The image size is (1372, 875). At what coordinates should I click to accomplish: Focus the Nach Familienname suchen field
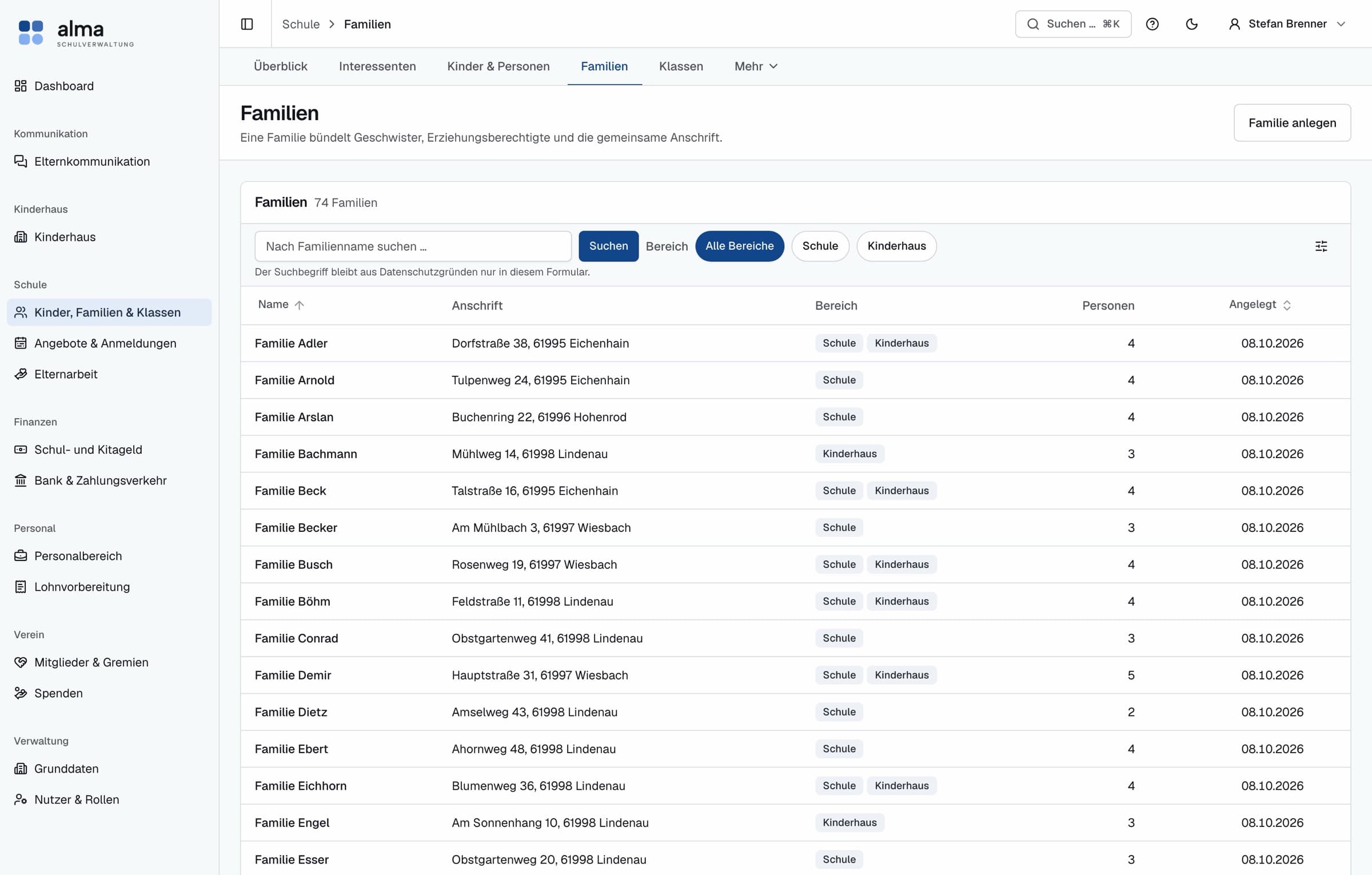(x=413, y=246)
